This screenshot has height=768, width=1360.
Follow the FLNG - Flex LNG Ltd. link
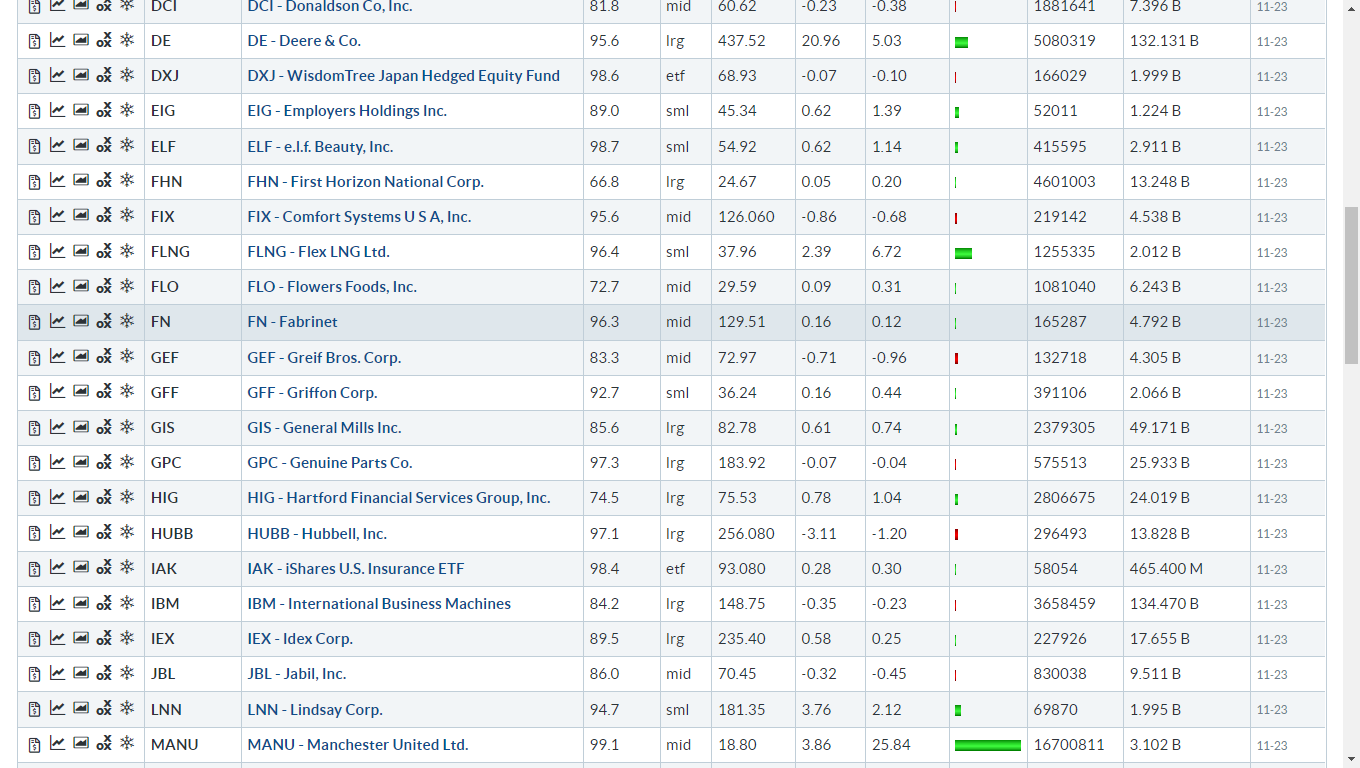click(x=319, y=252)
